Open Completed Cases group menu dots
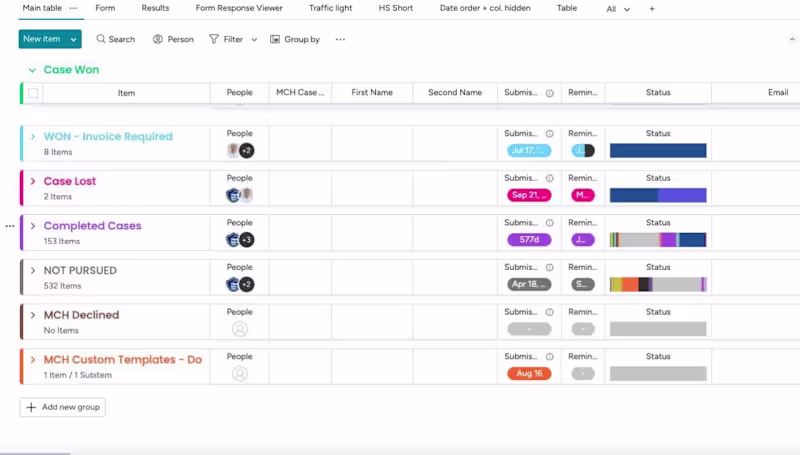 click(10, 226)
